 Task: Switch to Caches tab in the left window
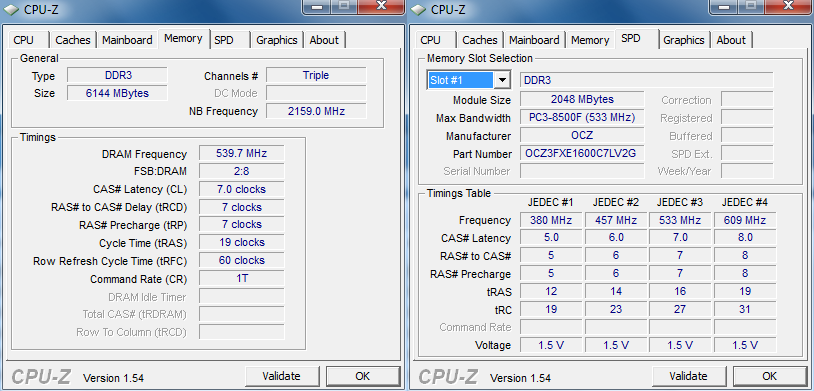(x=73, y=40)
